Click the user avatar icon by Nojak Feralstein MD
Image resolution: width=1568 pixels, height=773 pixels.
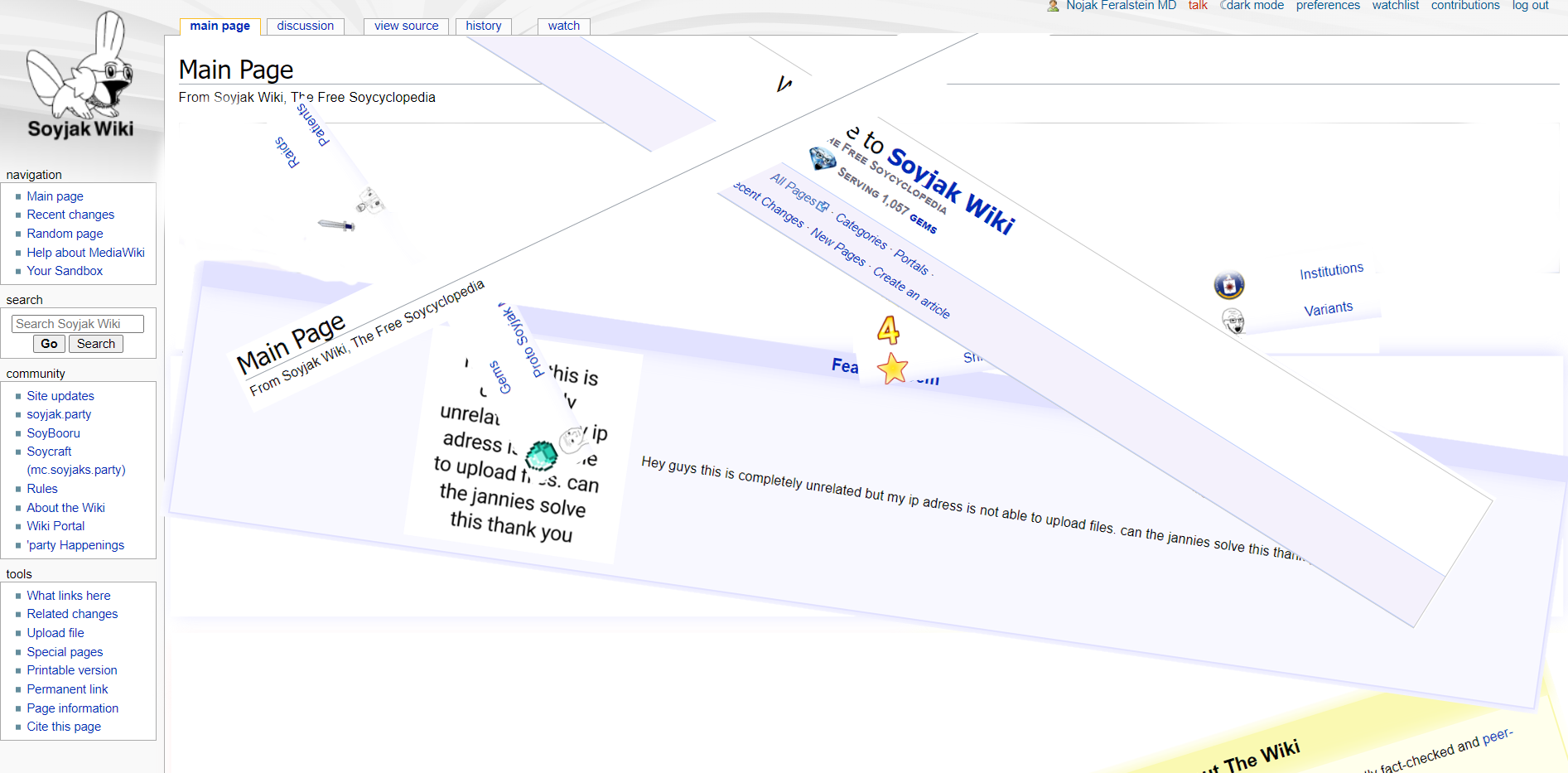(x=1053, y=6)
